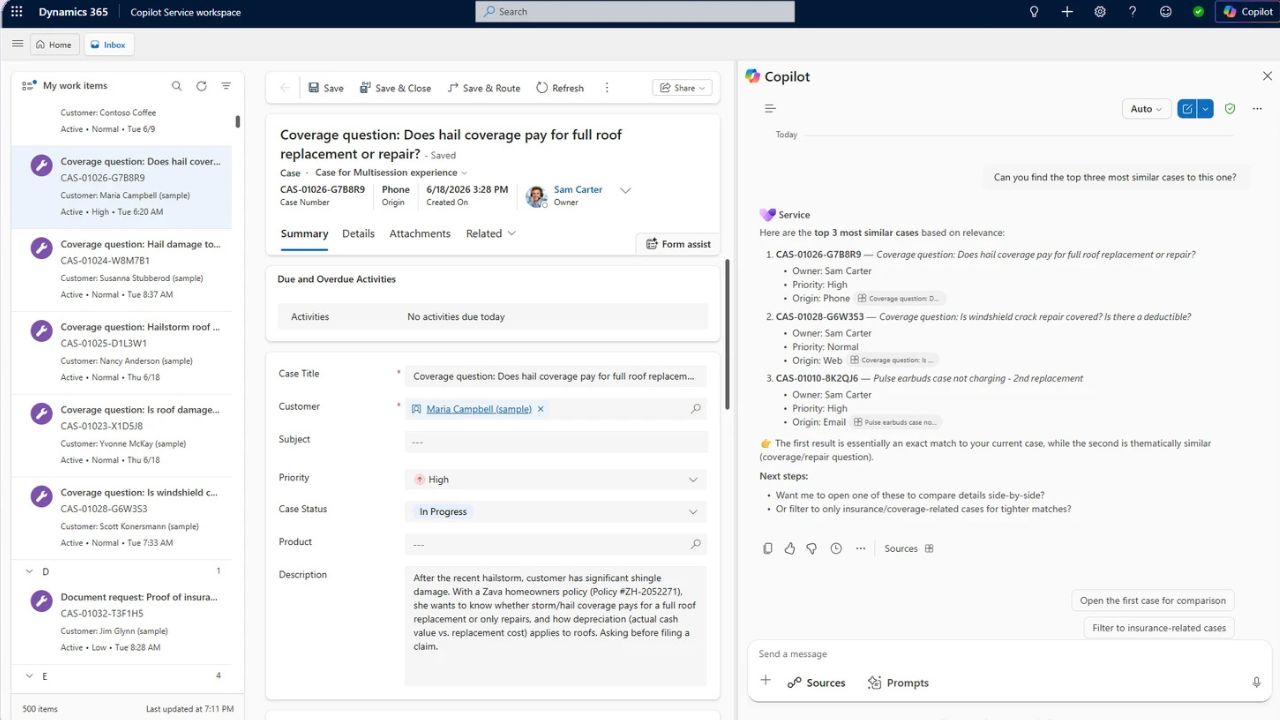Image resolution: width=1280 pixels, height=720 pixels.
Task: Open more commands ellipsis in case toolbar
Action: click(606, 88)
